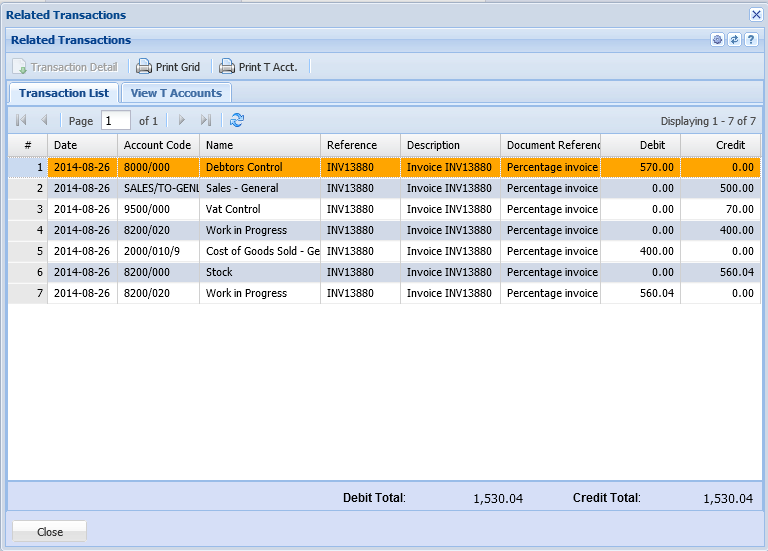The height and width of the screenshot is (551, 768).
Task: Go to the previous page arrow
Action: tap(43, 120)
